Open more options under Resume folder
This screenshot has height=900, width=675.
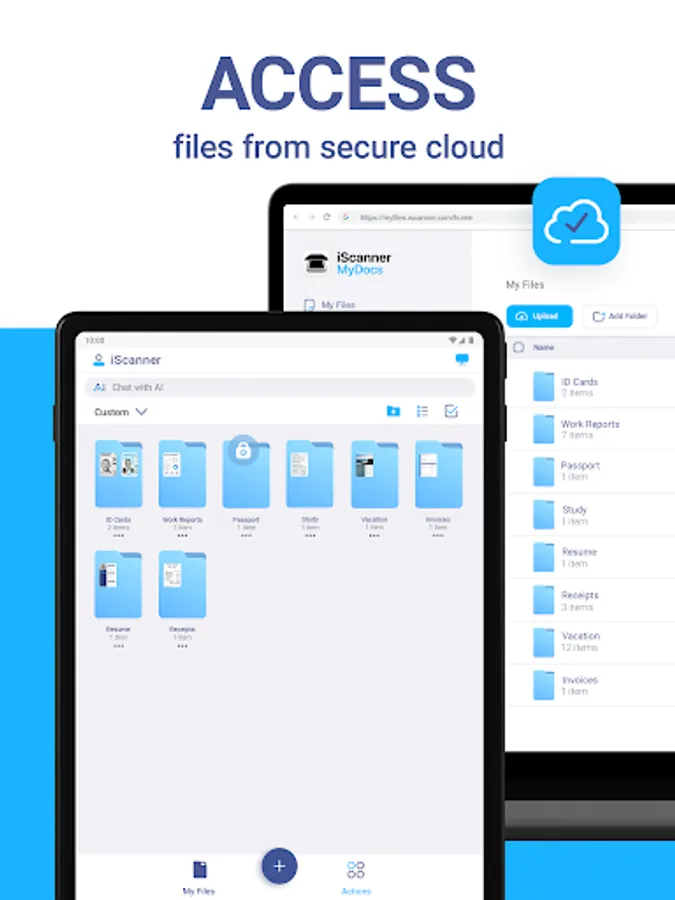coord(118,646)
